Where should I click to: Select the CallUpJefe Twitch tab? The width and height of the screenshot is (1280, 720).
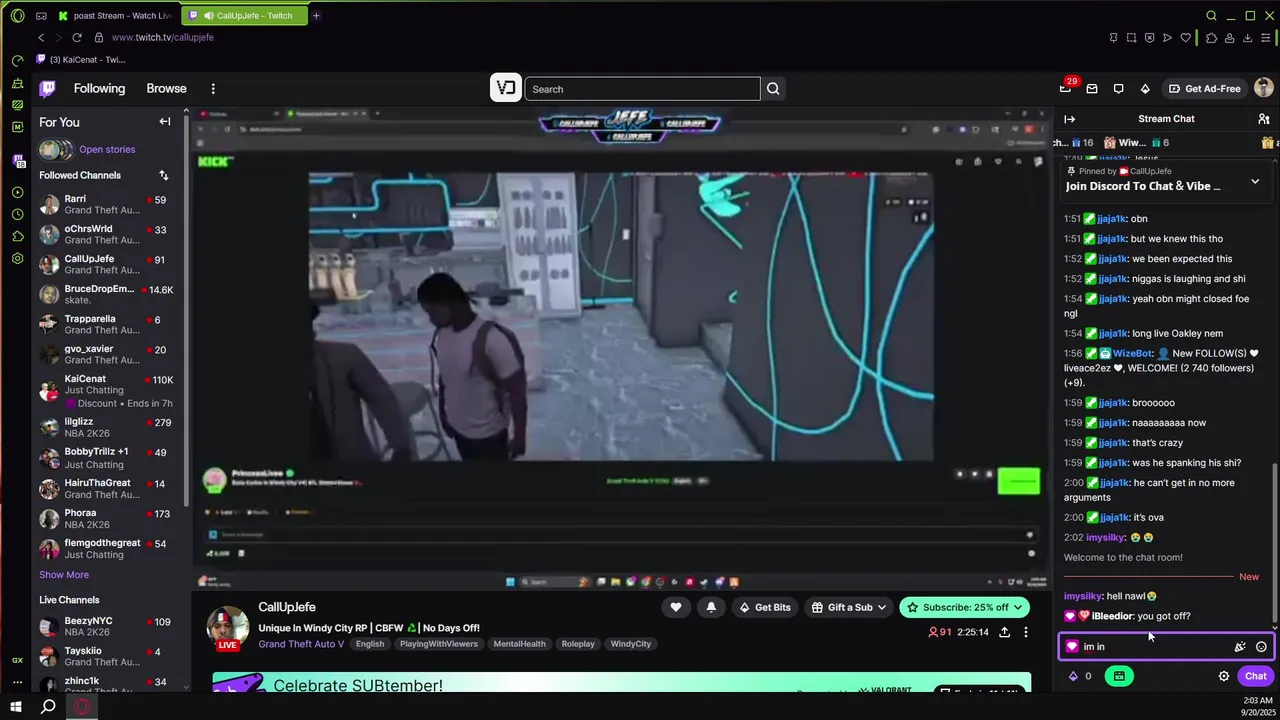click(x=247, y=16)
